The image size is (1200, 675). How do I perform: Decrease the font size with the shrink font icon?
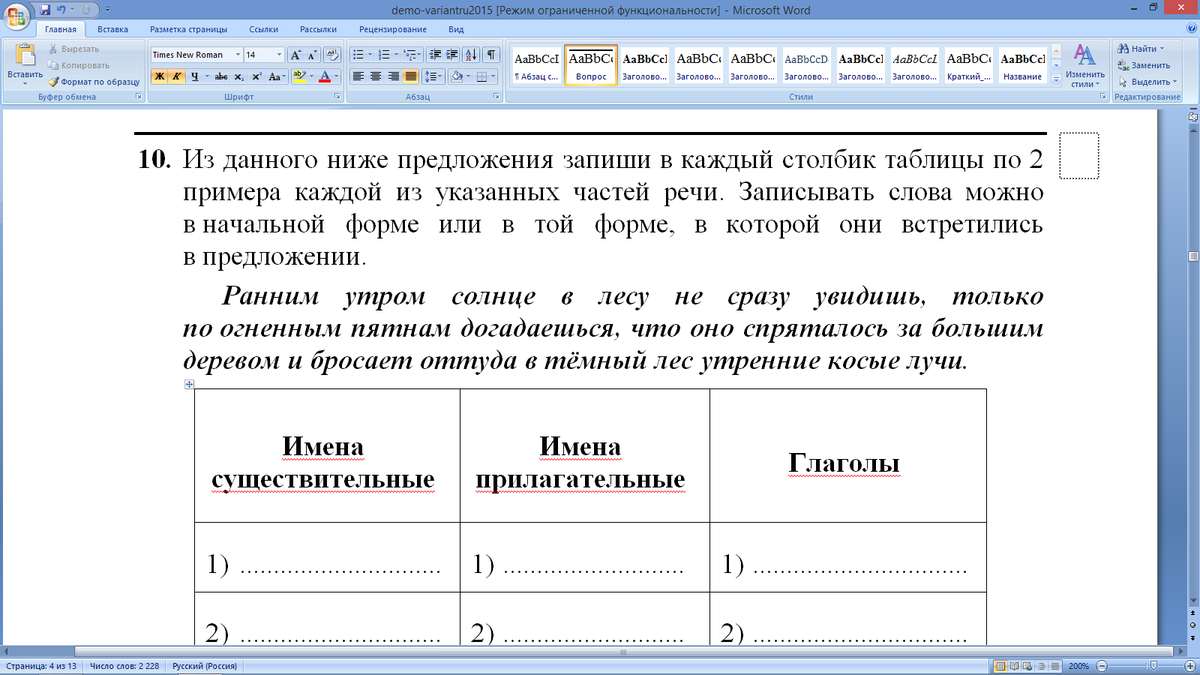point(313,55)
